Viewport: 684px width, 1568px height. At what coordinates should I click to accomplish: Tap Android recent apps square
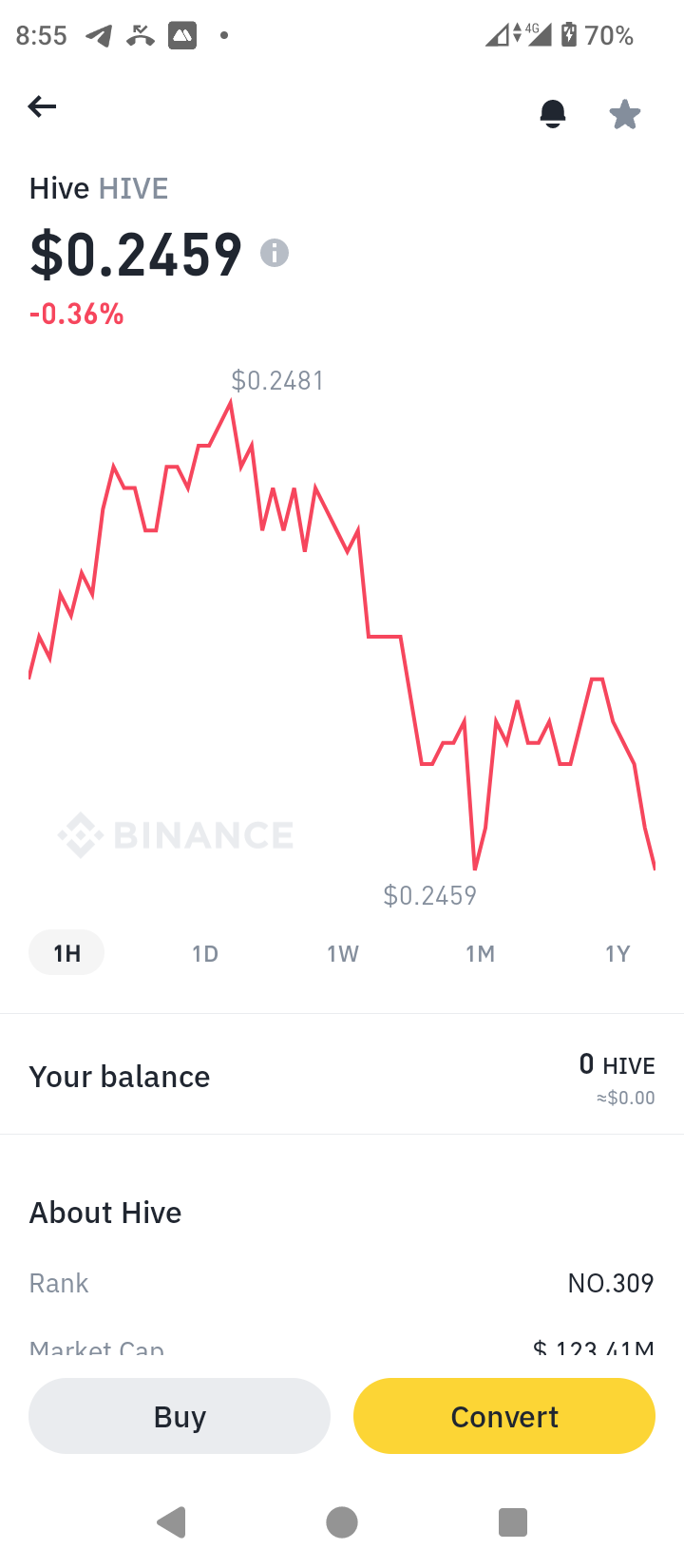pyautogui.click(x=513, y=1522)
